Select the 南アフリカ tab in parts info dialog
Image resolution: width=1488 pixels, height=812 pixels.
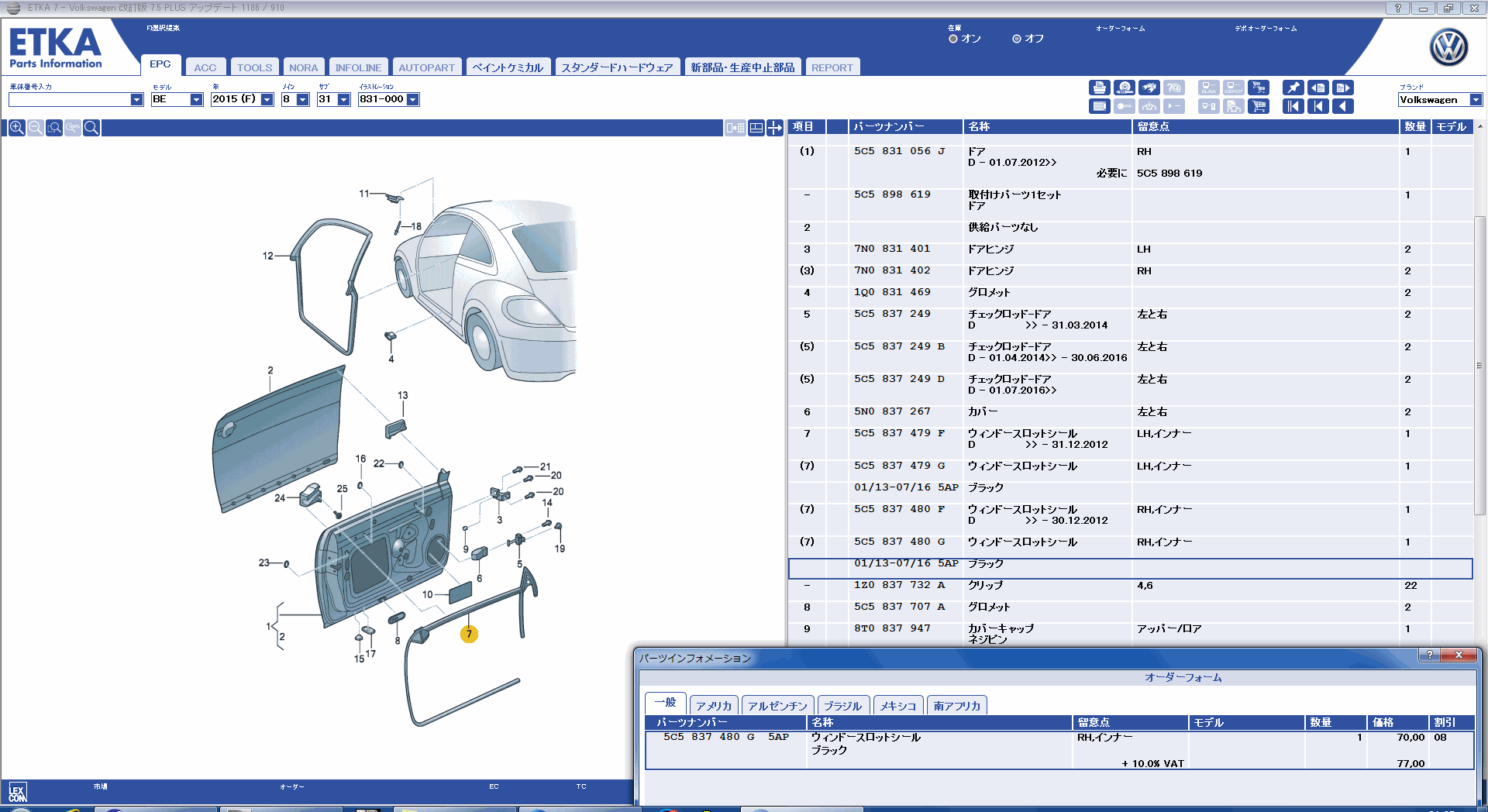point(957,706)
